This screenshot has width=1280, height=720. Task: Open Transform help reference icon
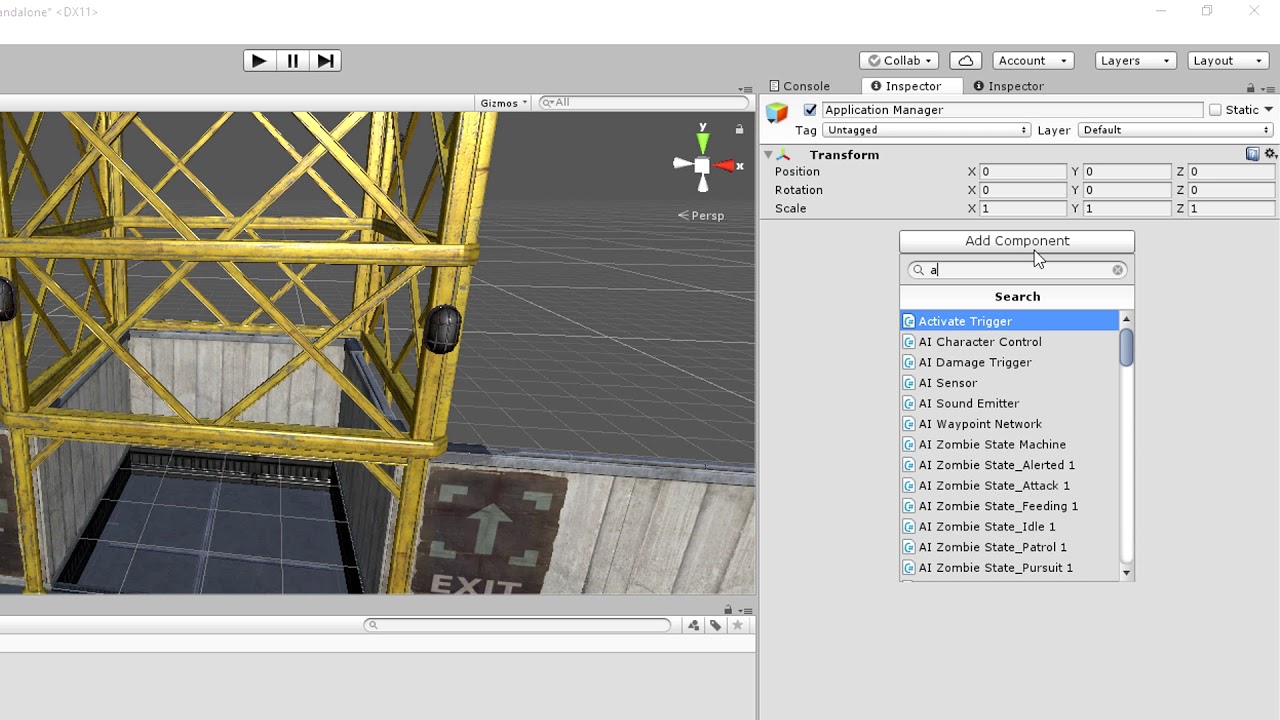(x=1252, y=154)
